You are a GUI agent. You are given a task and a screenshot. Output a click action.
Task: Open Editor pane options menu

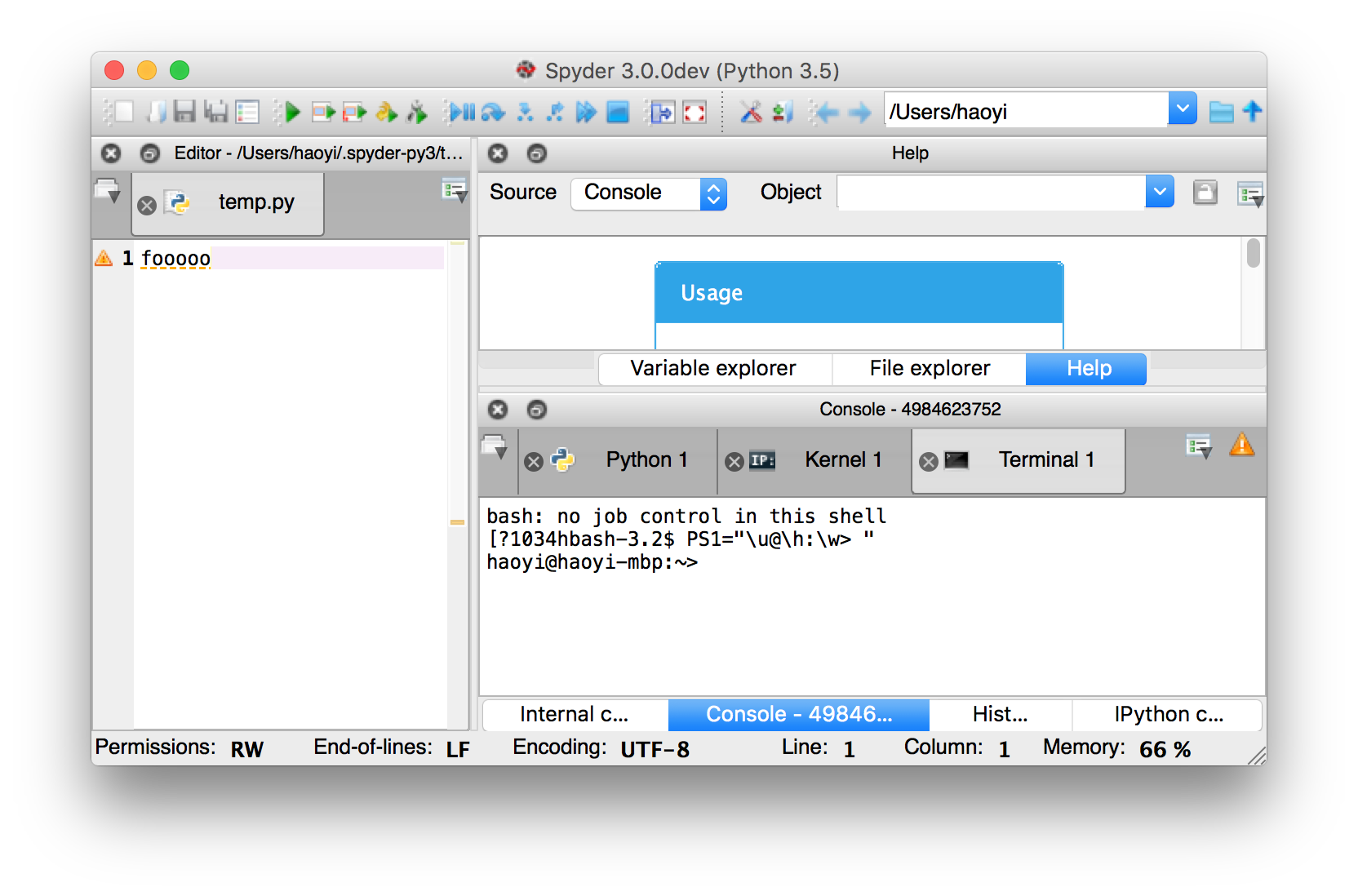[x=454, y=191]
